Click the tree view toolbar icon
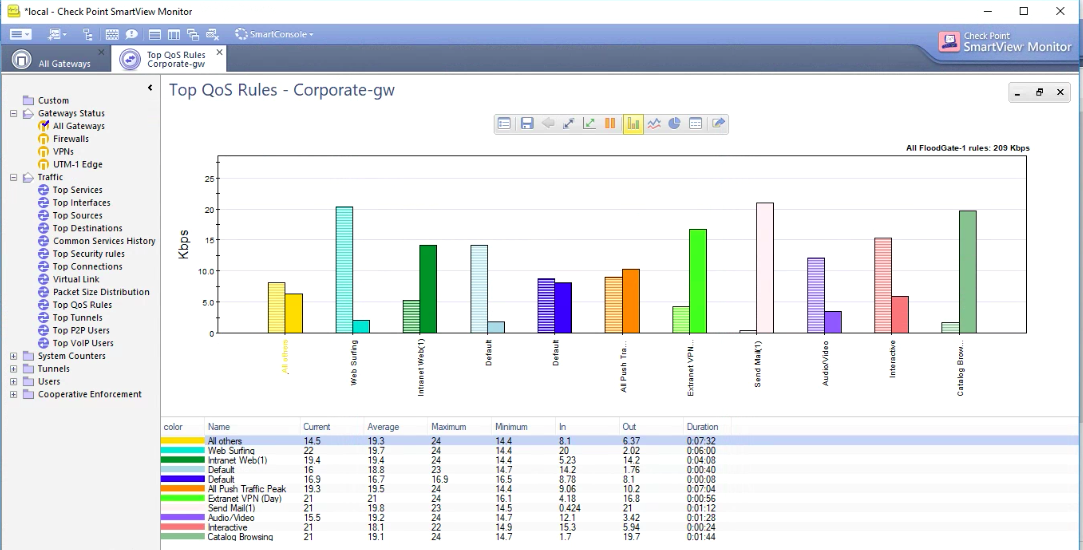 click(87, 34)
